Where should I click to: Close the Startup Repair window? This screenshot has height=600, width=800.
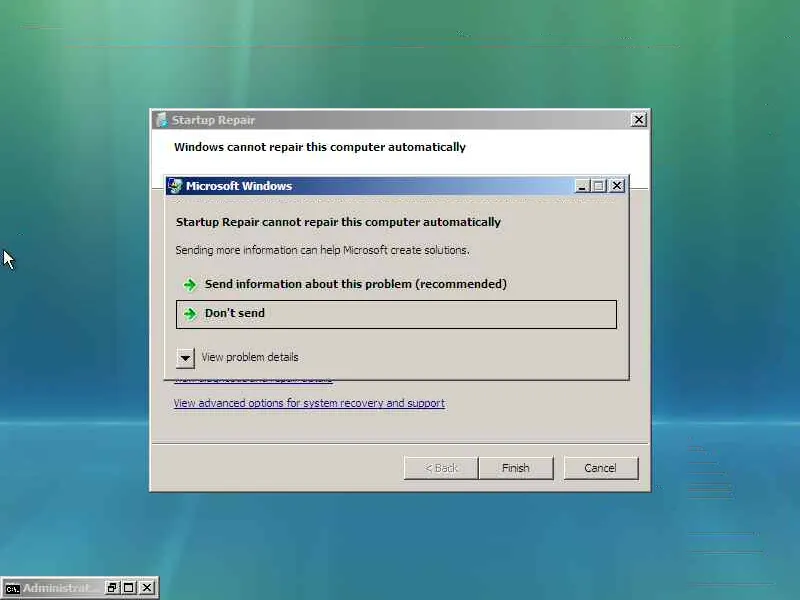coord(638,120)
